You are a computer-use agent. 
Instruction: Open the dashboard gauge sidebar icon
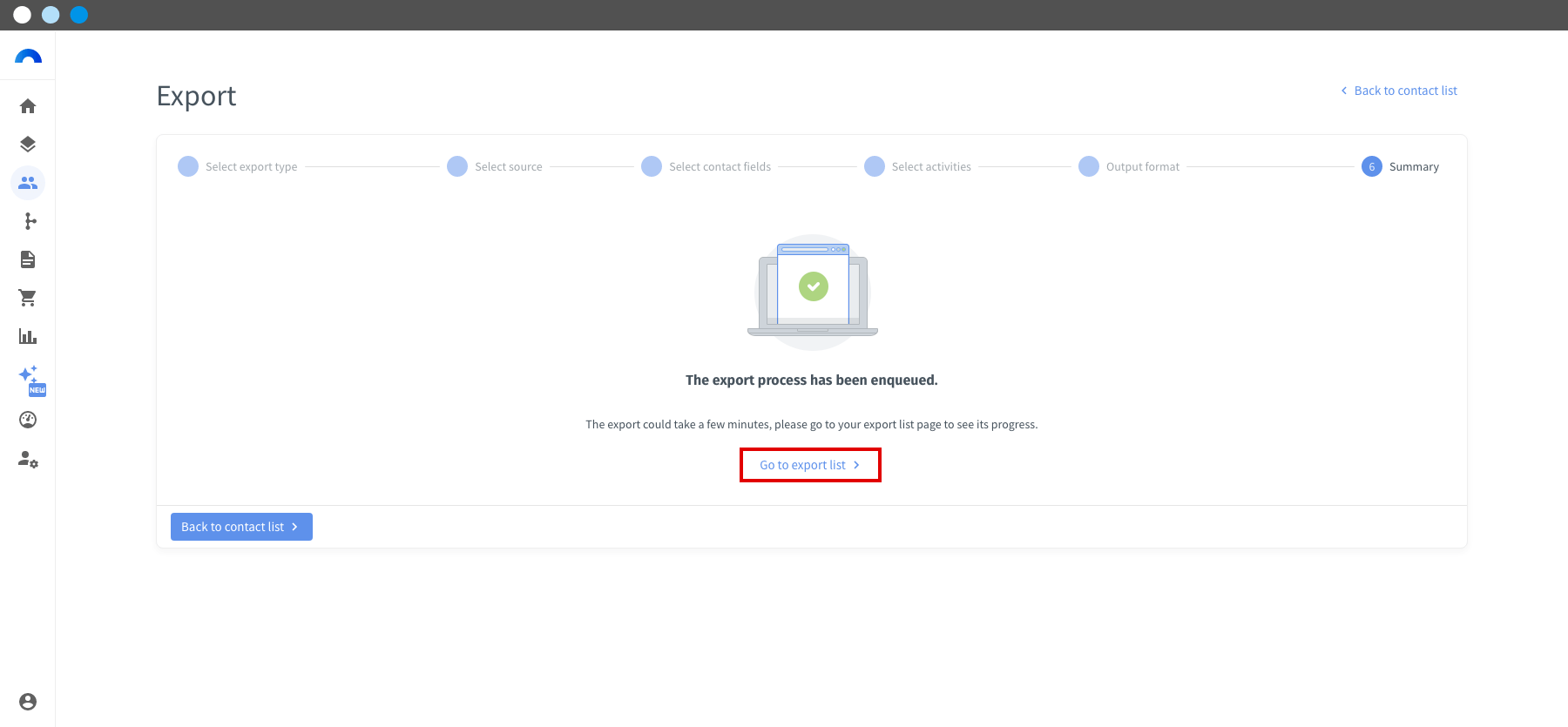28,420
